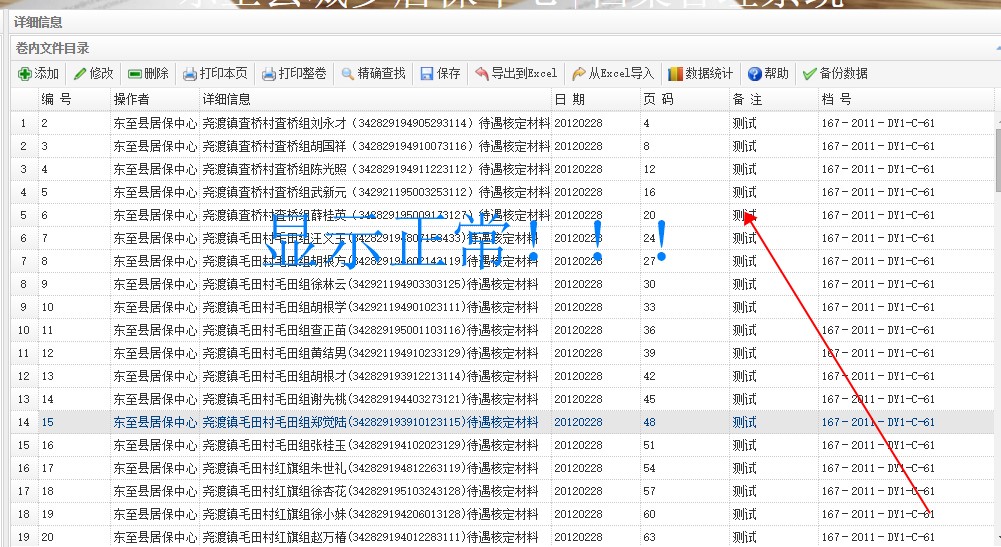Viewport: 1001px width, 547px height.
Task: Click the green check 备份数据 icon
Action: tap(809, 74)
